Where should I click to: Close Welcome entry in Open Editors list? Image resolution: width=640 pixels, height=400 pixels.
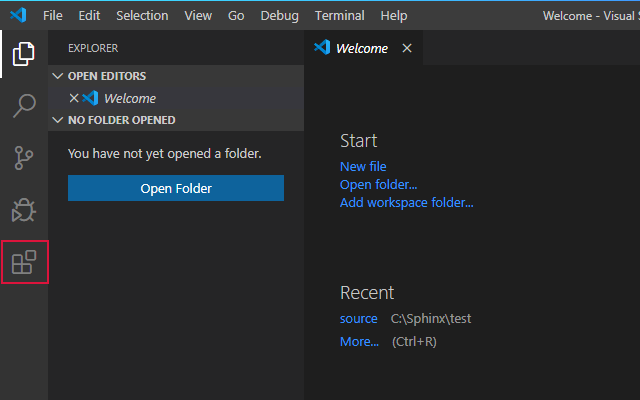coord(74,98)
